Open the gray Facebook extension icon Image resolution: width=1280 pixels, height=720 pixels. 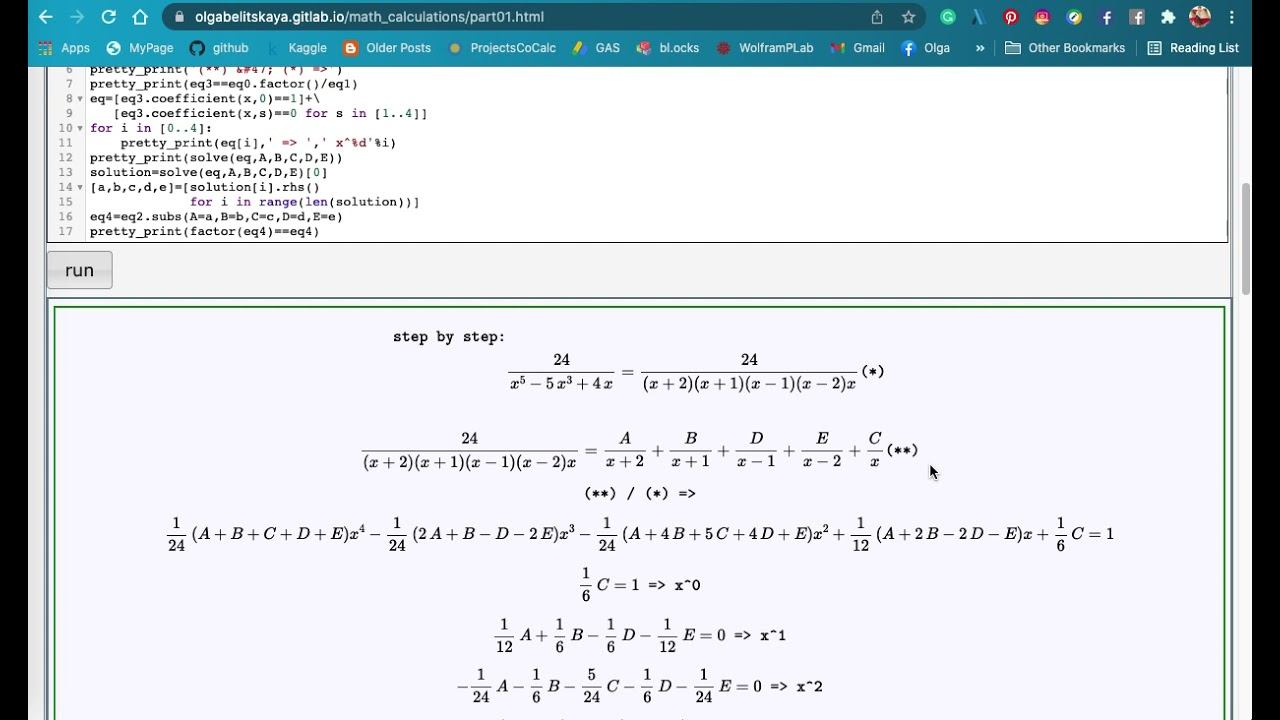1137,17
